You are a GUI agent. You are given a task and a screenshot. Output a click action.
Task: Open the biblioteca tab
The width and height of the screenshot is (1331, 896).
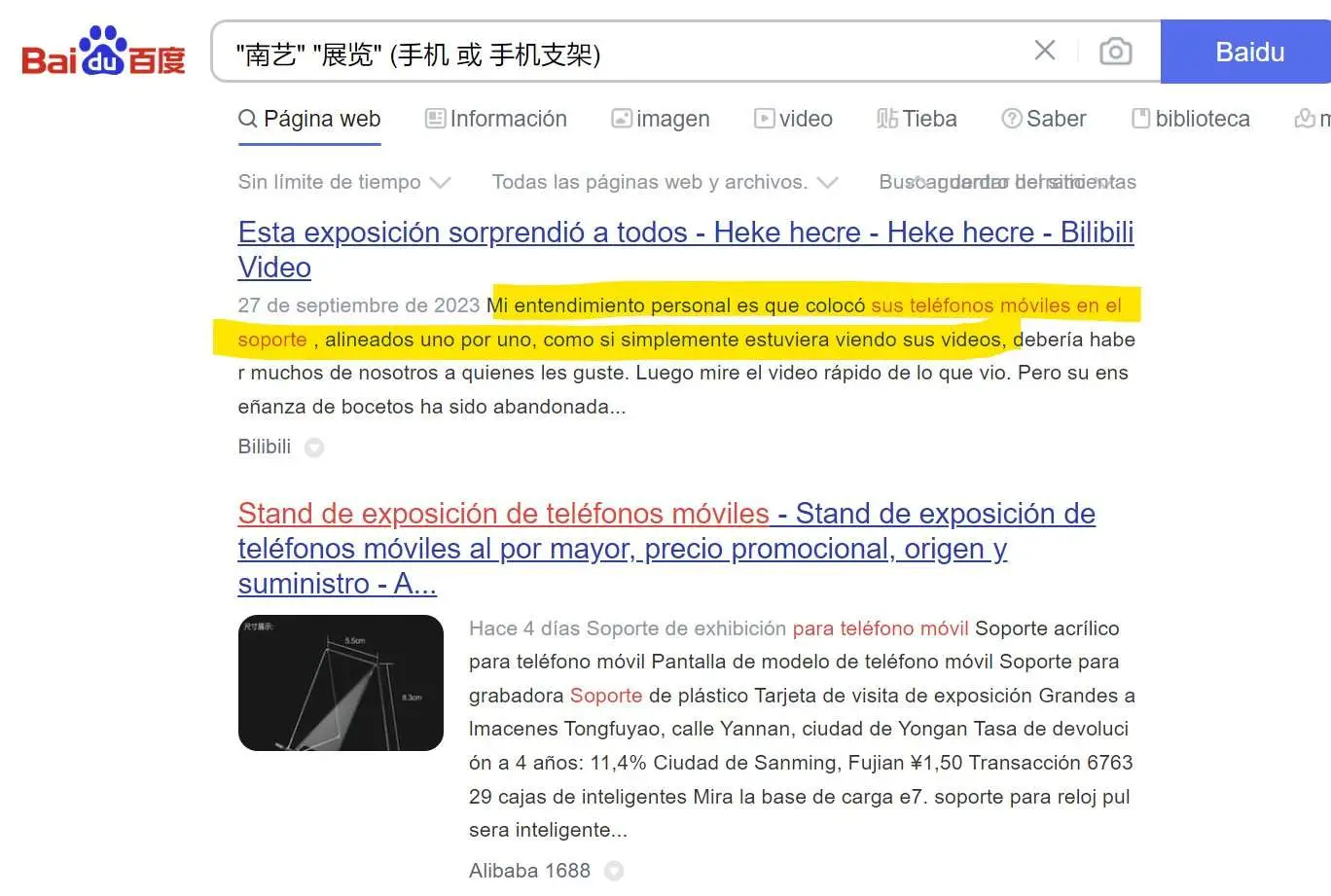1190,119
